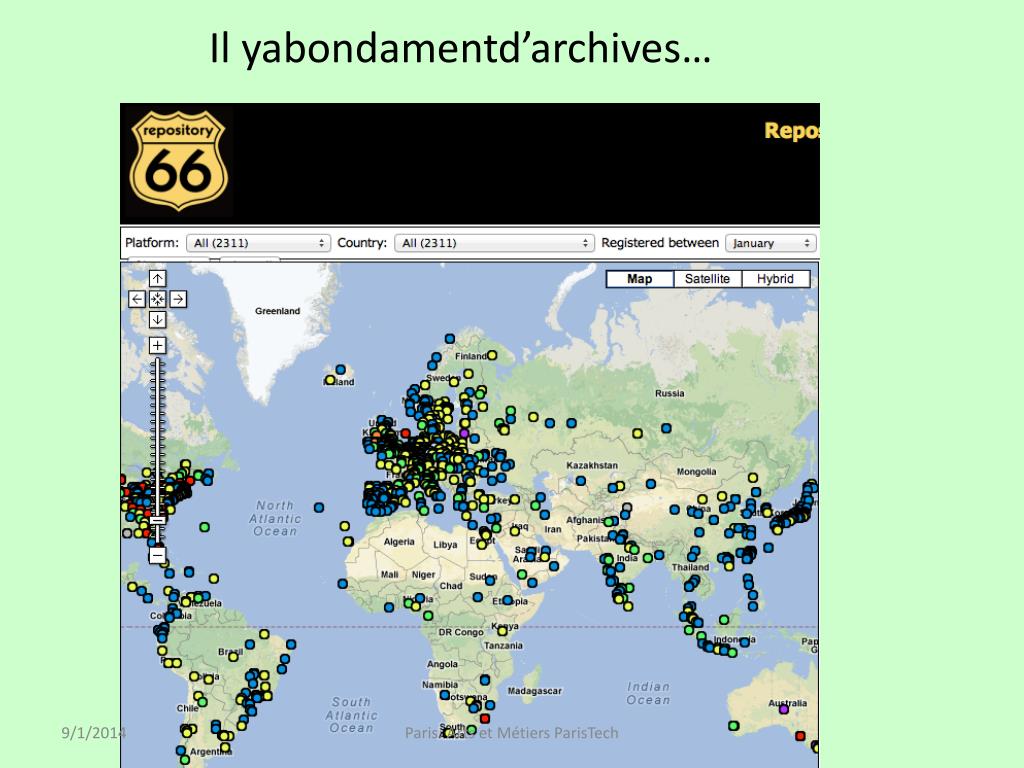
Task: Click the Russia label on the map
Action: (x=669, y=393)
